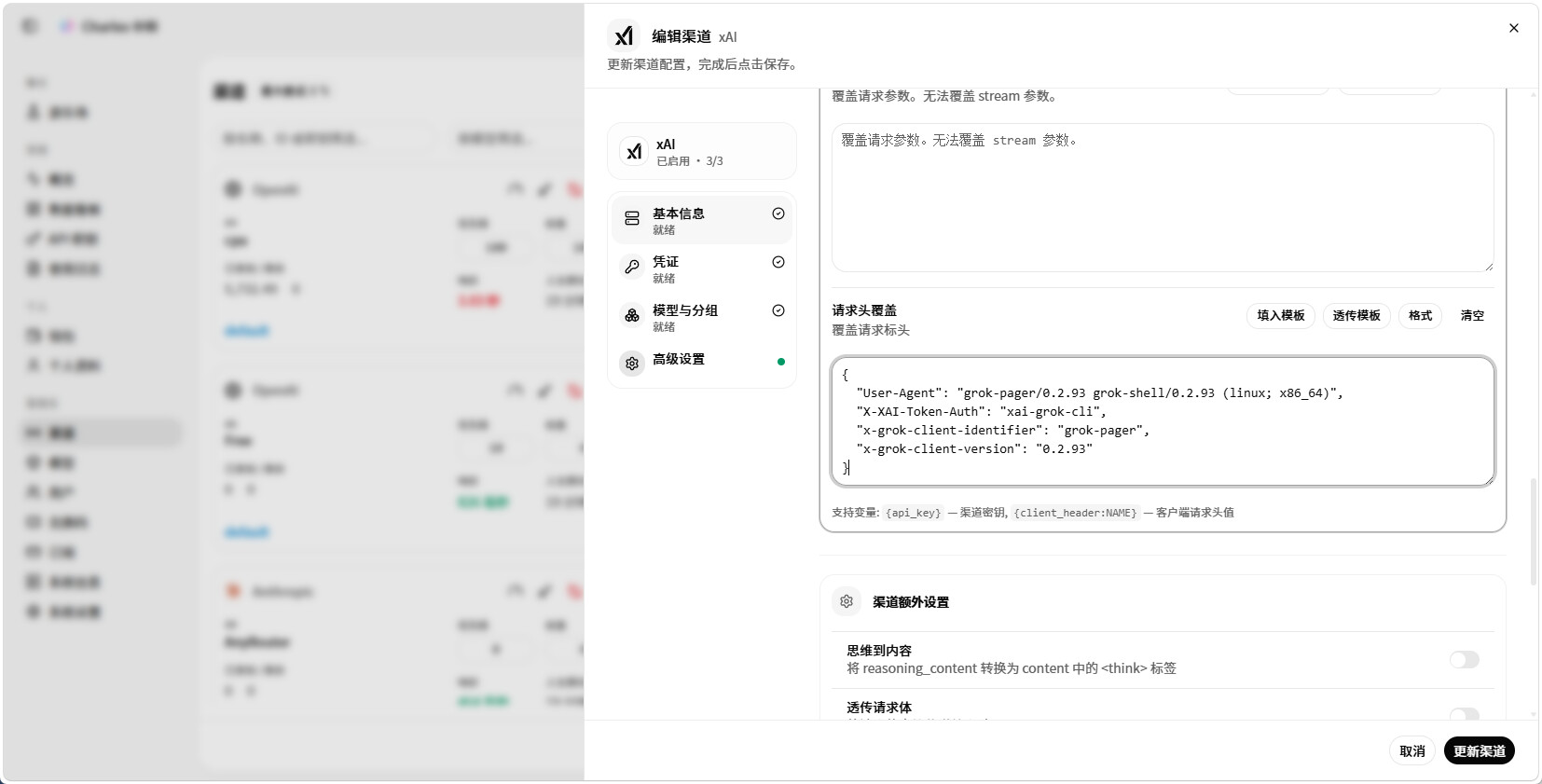Click the key icon beside 凭证
The image size is (1542, 784).
[x=632, y=268]
